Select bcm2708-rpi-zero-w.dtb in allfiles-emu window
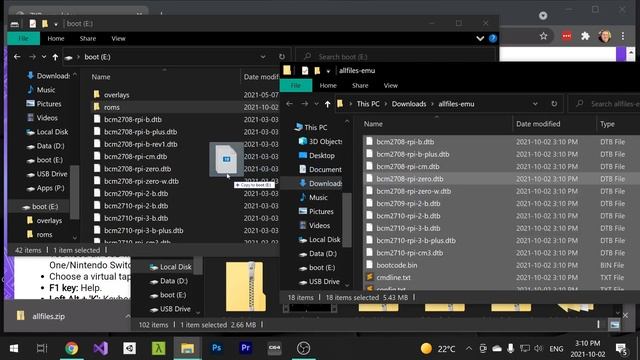The width and height of the screenshot is (640, 360). tap(413, 191)
